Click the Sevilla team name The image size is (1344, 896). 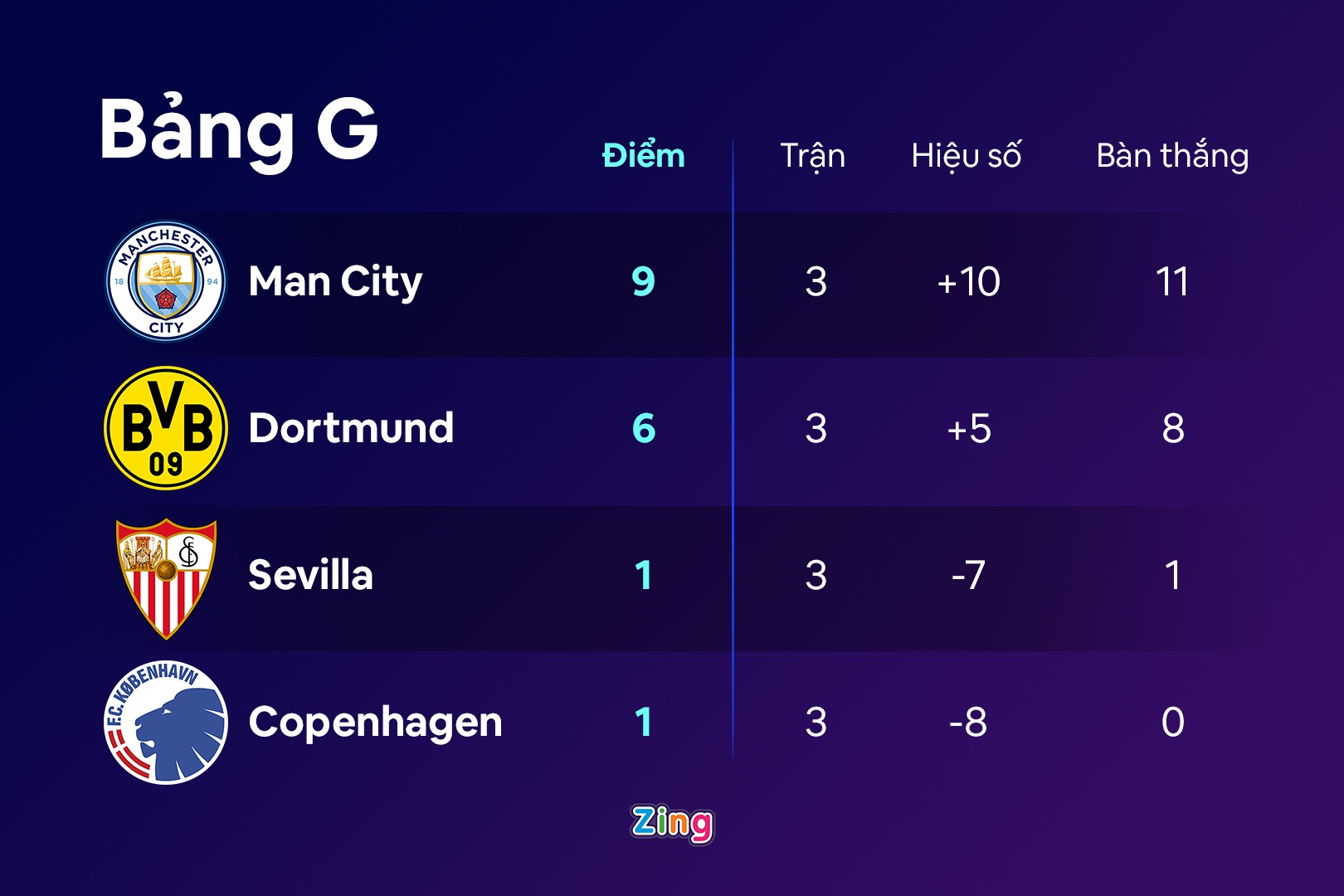click(310, 575)
